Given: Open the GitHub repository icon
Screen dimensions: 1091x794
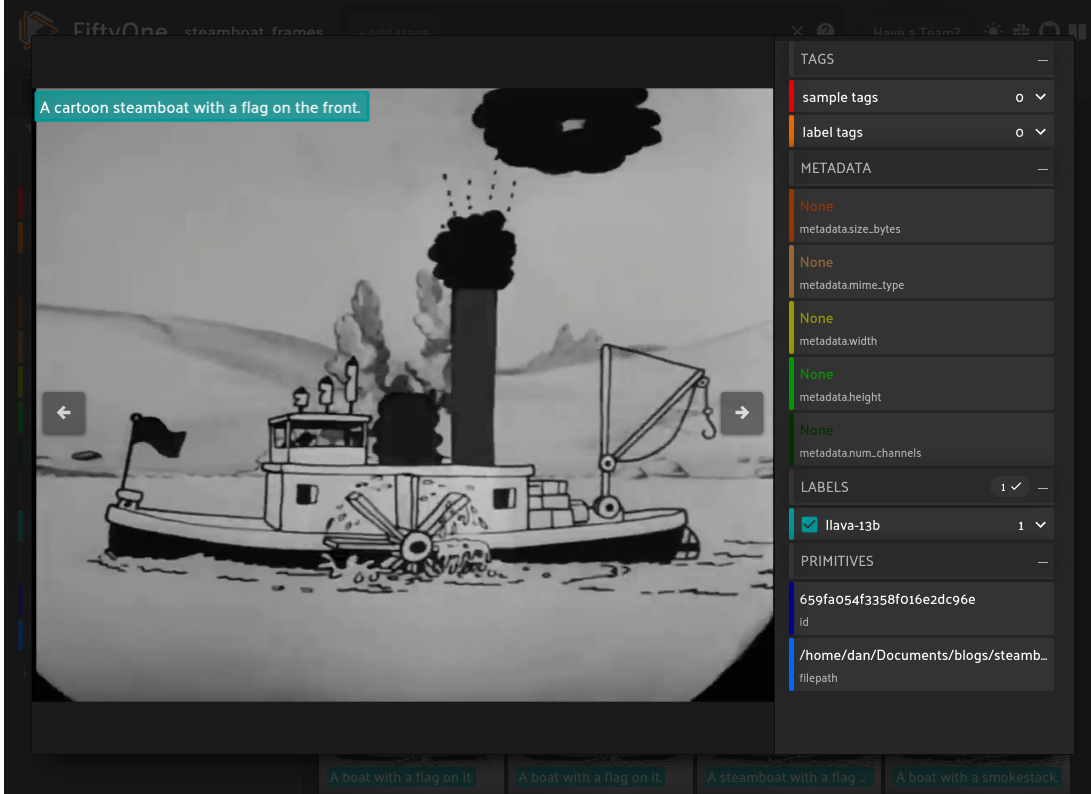Looking at the screenshot, I should pos(1049,31).
